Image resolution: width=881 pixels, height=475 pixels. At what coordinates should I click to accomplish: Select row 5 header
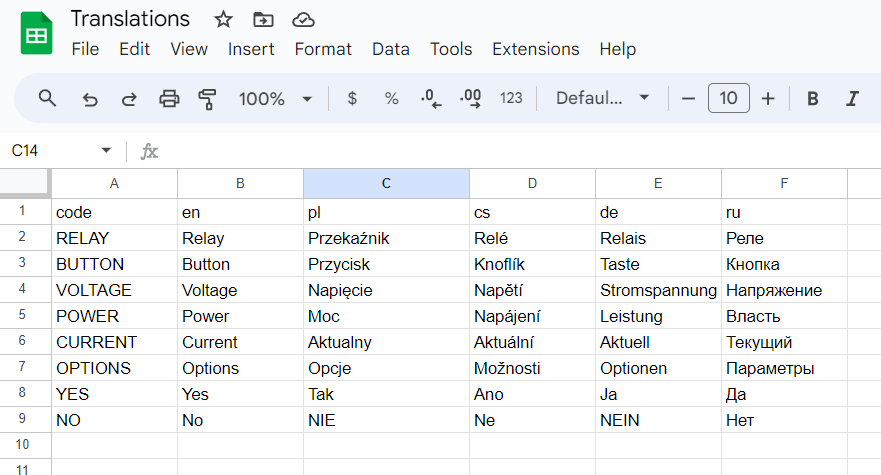(x=25, y=315)
